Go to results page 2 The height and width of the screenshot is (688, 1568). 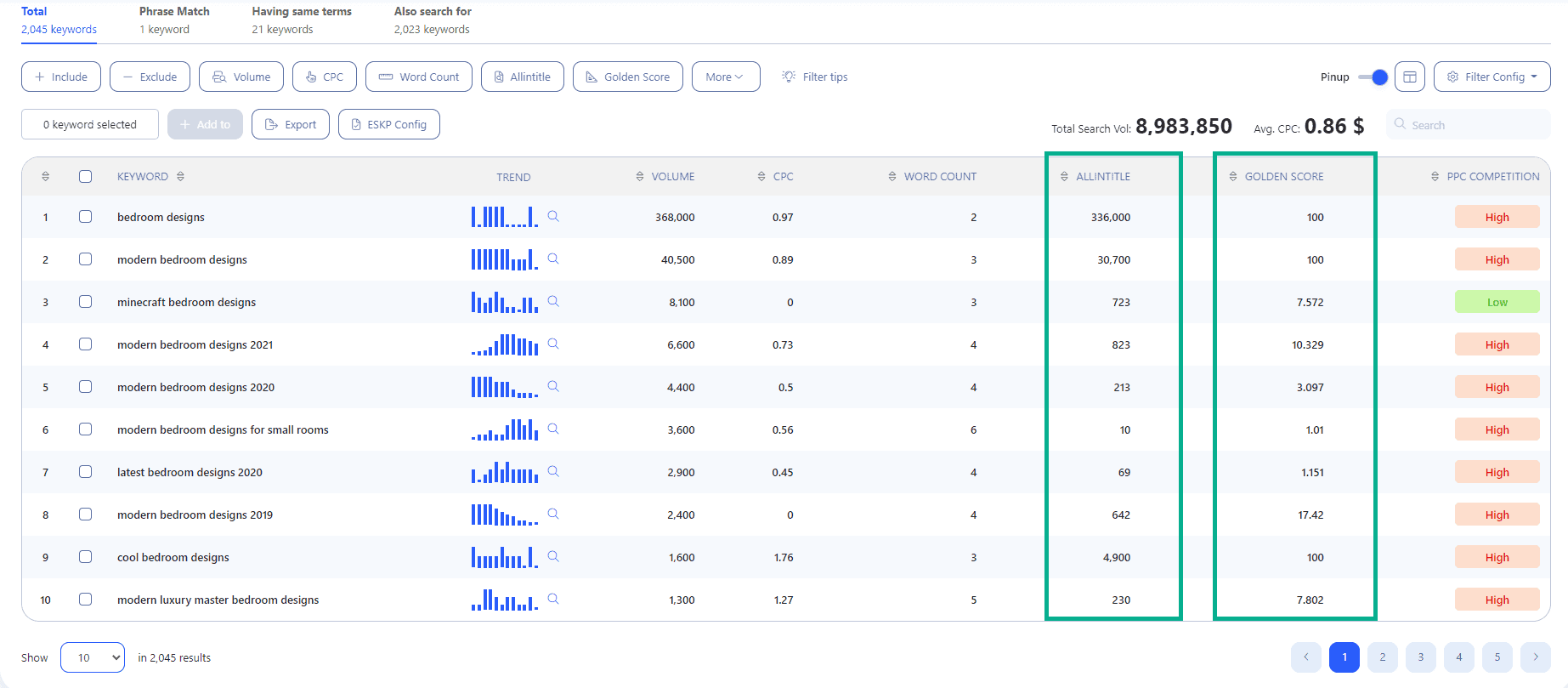[1383, 657]
